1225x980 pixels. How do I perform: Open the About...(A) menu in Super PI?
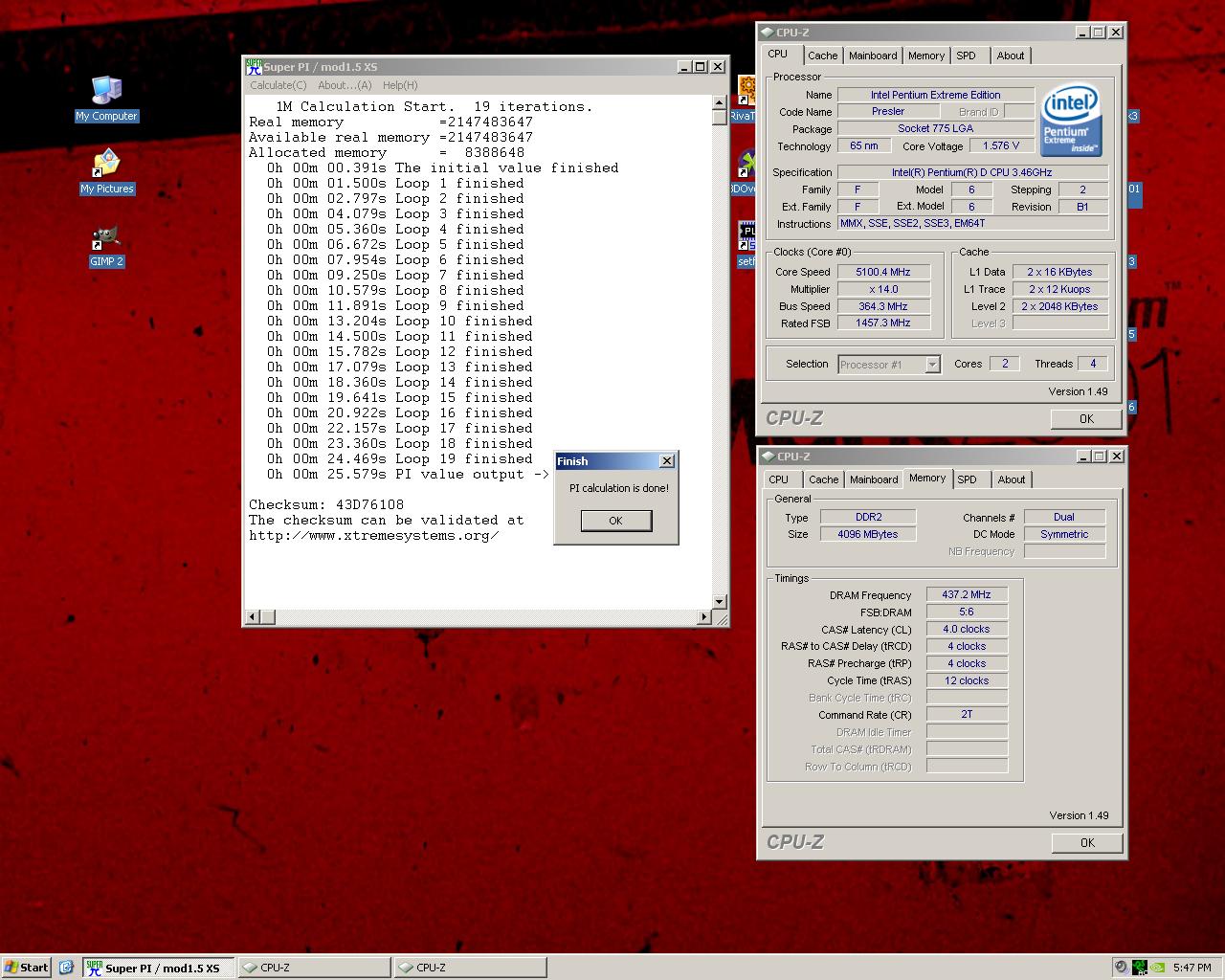pos(345,85)
